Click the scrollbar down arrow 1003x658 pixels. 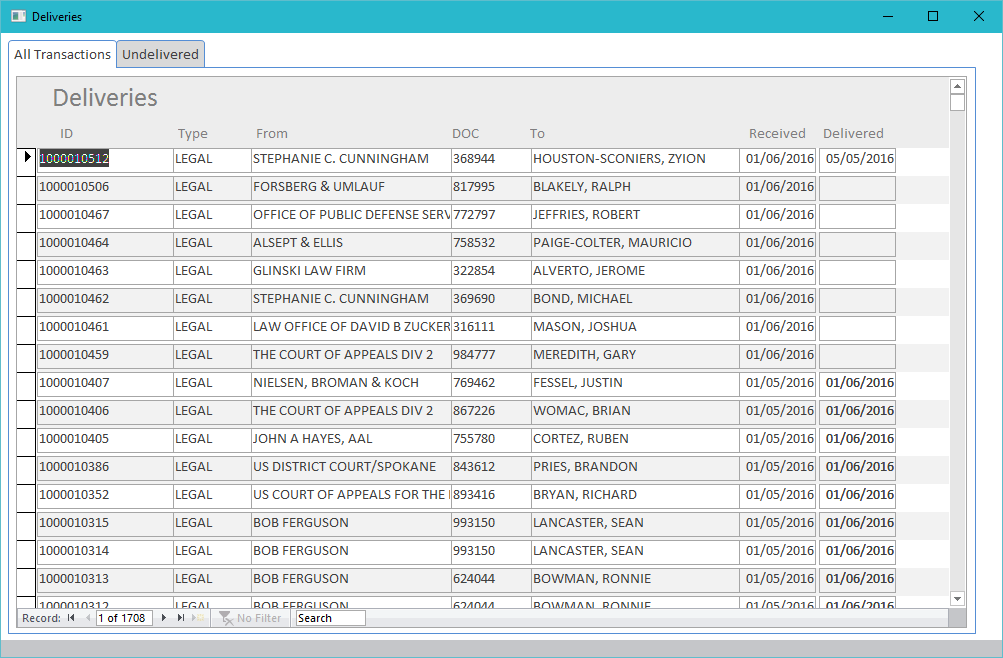click(957, 598)
